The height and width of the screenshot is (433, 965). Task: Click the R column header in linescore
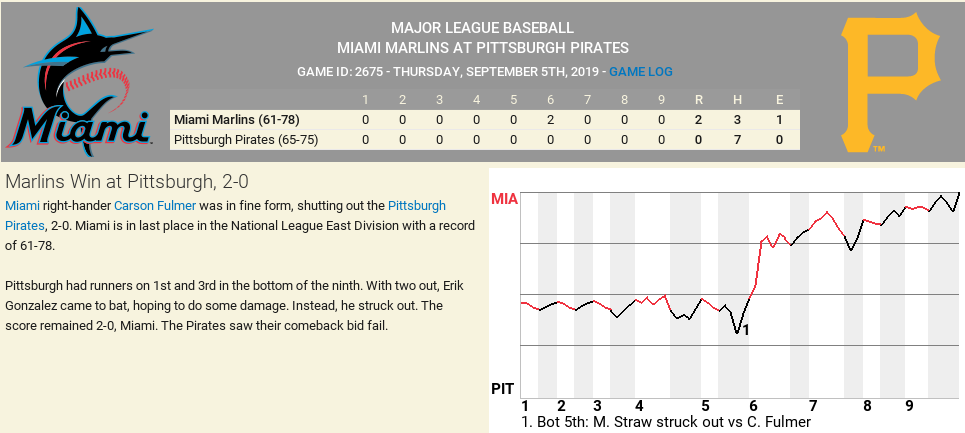tap(699, 99)
